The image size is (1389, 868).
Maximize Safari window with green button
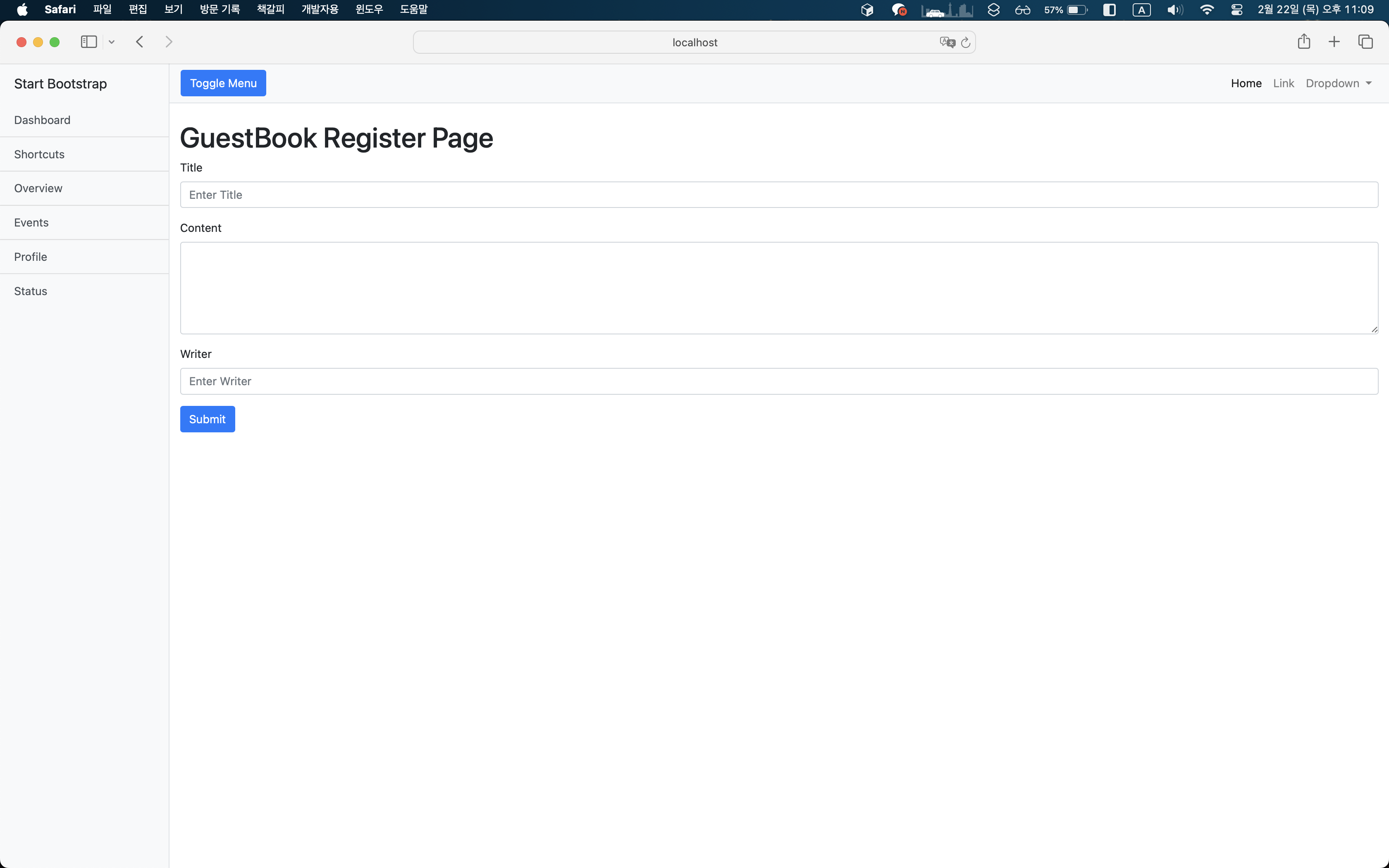55,42
